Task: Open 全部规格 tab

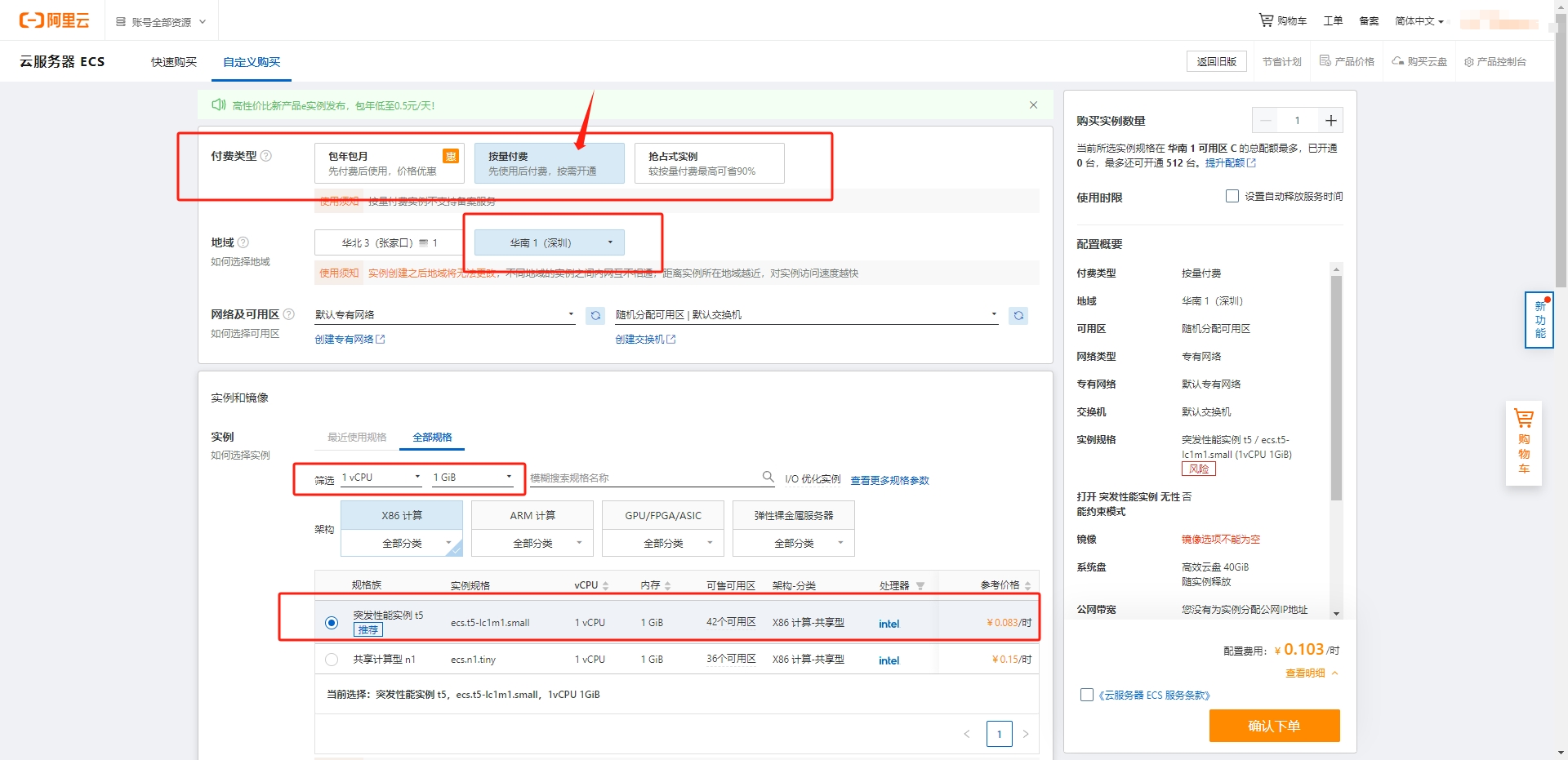Action: [x=432, y=437]
